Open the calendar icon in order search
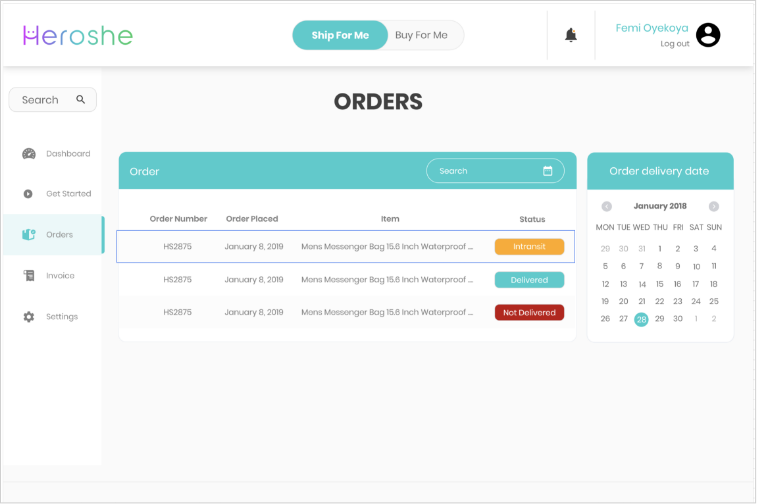 click(x=547, y=171)
